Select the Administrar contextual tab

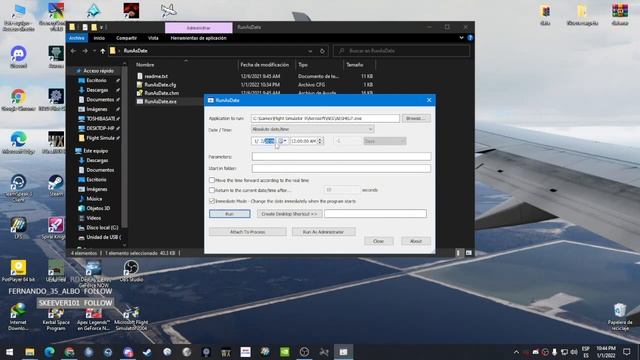199,27
